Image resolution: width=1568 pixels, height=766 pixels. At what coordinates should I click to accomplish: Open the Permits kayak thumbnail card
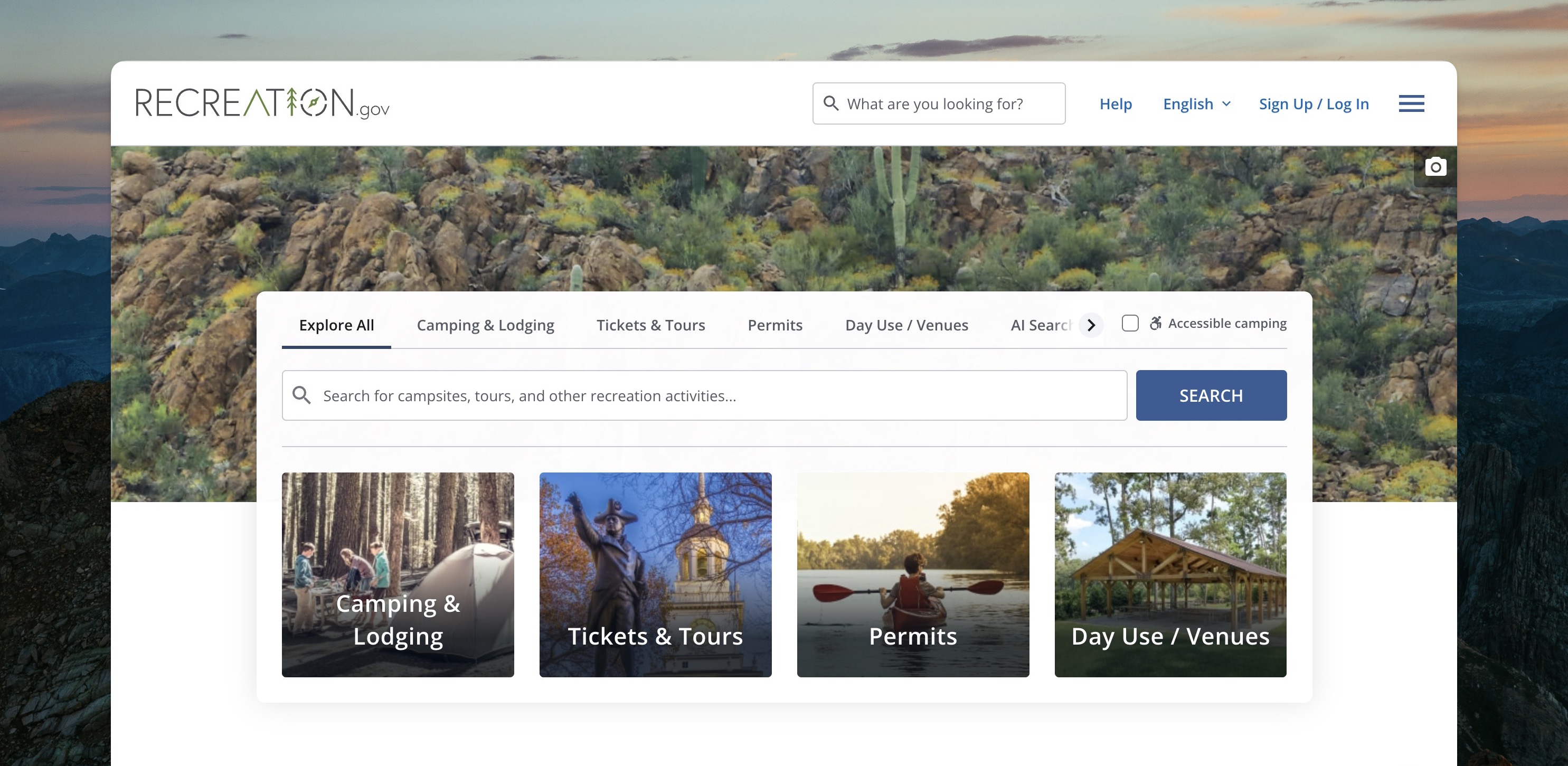(x=912, y=574)
